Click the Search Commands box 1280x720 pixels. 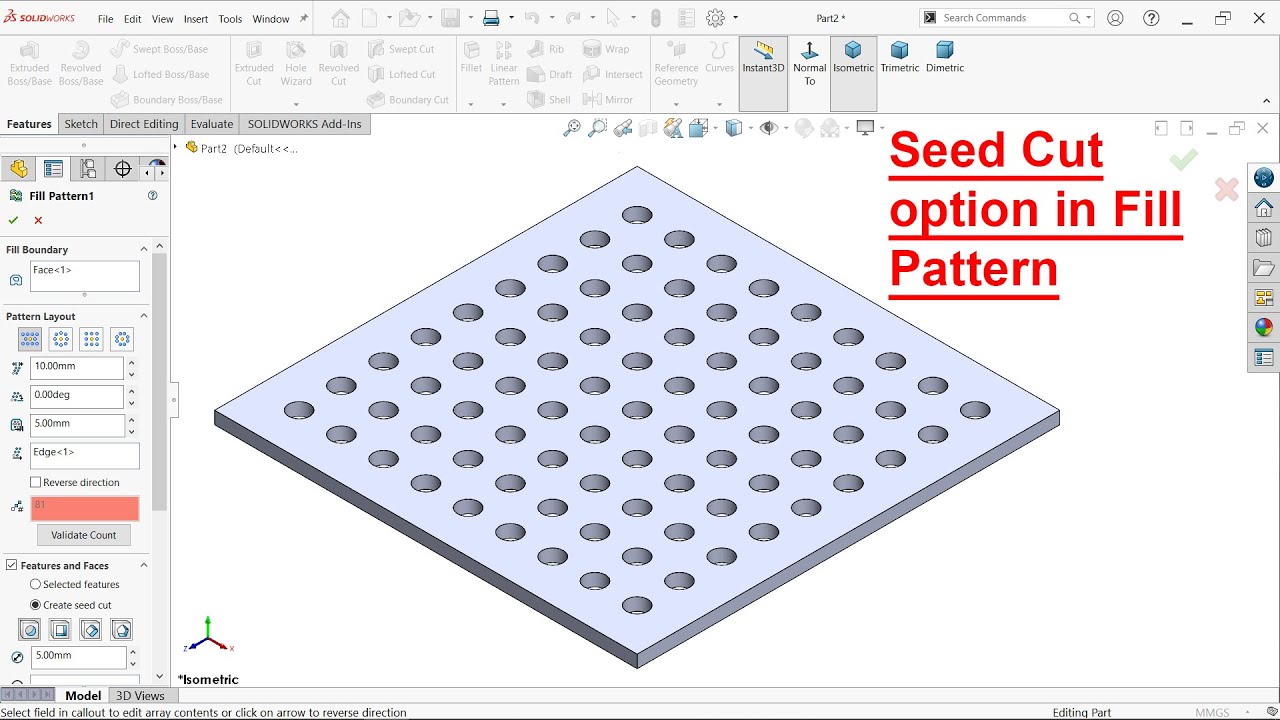tap(1007, 18)
